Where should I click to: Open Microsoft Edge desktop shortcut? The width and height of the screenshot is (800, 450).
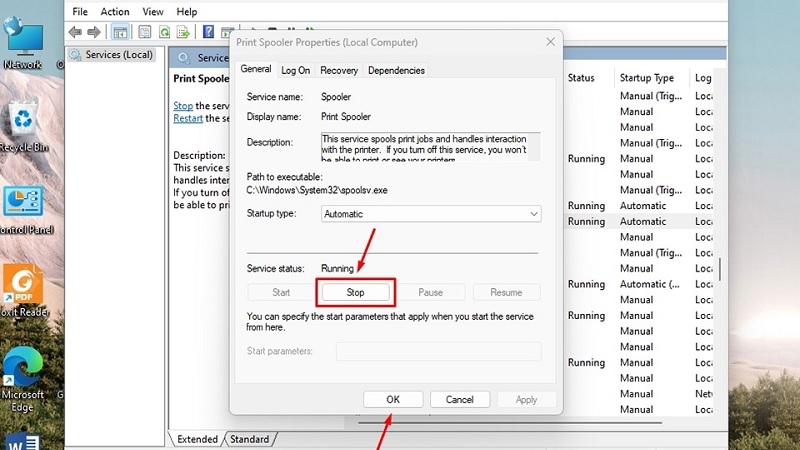tap(22, 380)
